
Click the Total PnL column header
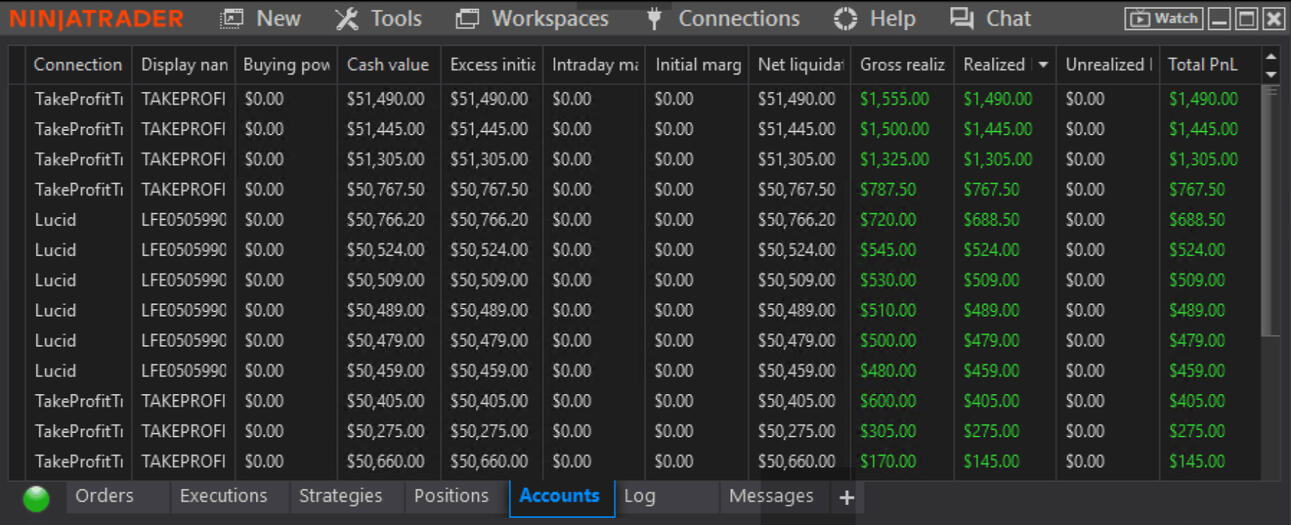click(1202, 65)
